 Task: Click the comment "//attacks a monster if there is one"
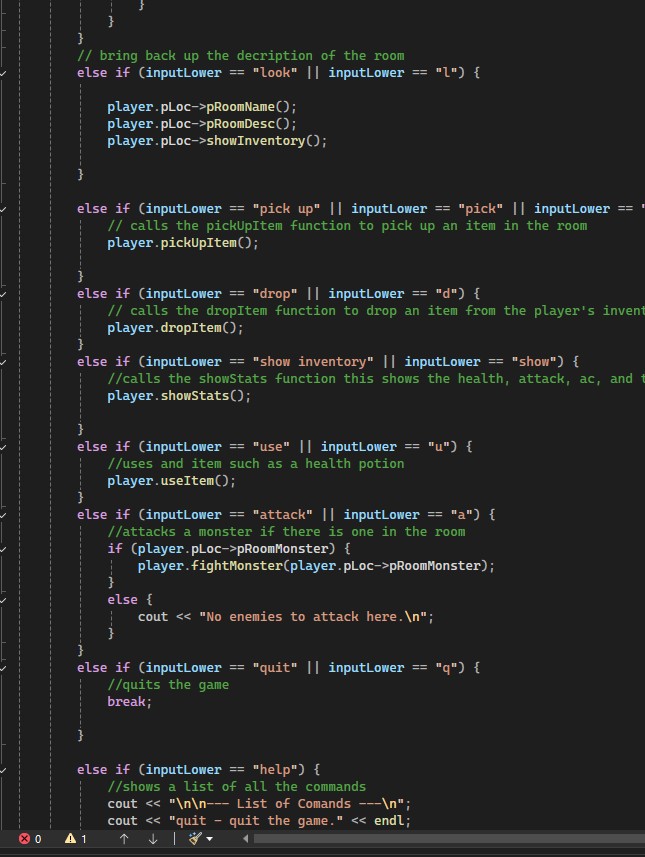(x=286, y=532)
